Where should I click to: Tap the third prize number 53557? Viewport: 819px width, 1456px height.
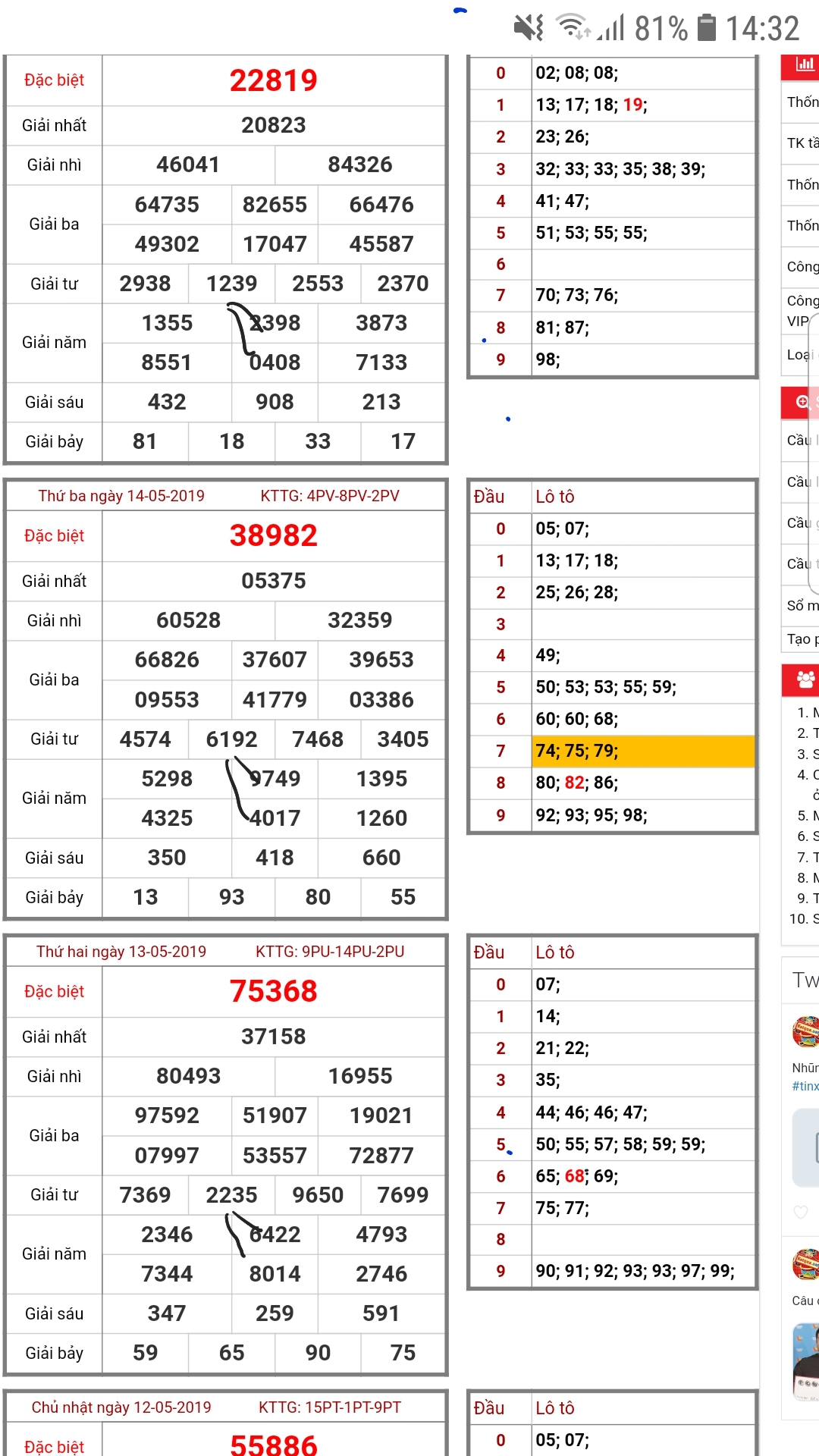(275, 1156)
